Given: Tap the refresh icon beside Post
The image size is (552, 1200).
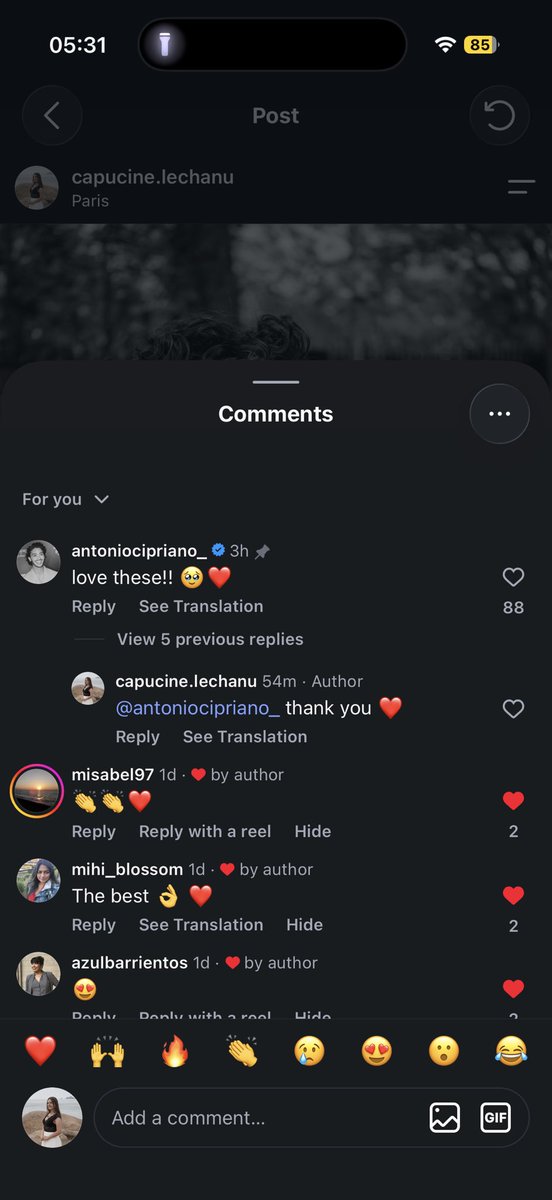Looking at the screenshot, I should coord(499,116).
